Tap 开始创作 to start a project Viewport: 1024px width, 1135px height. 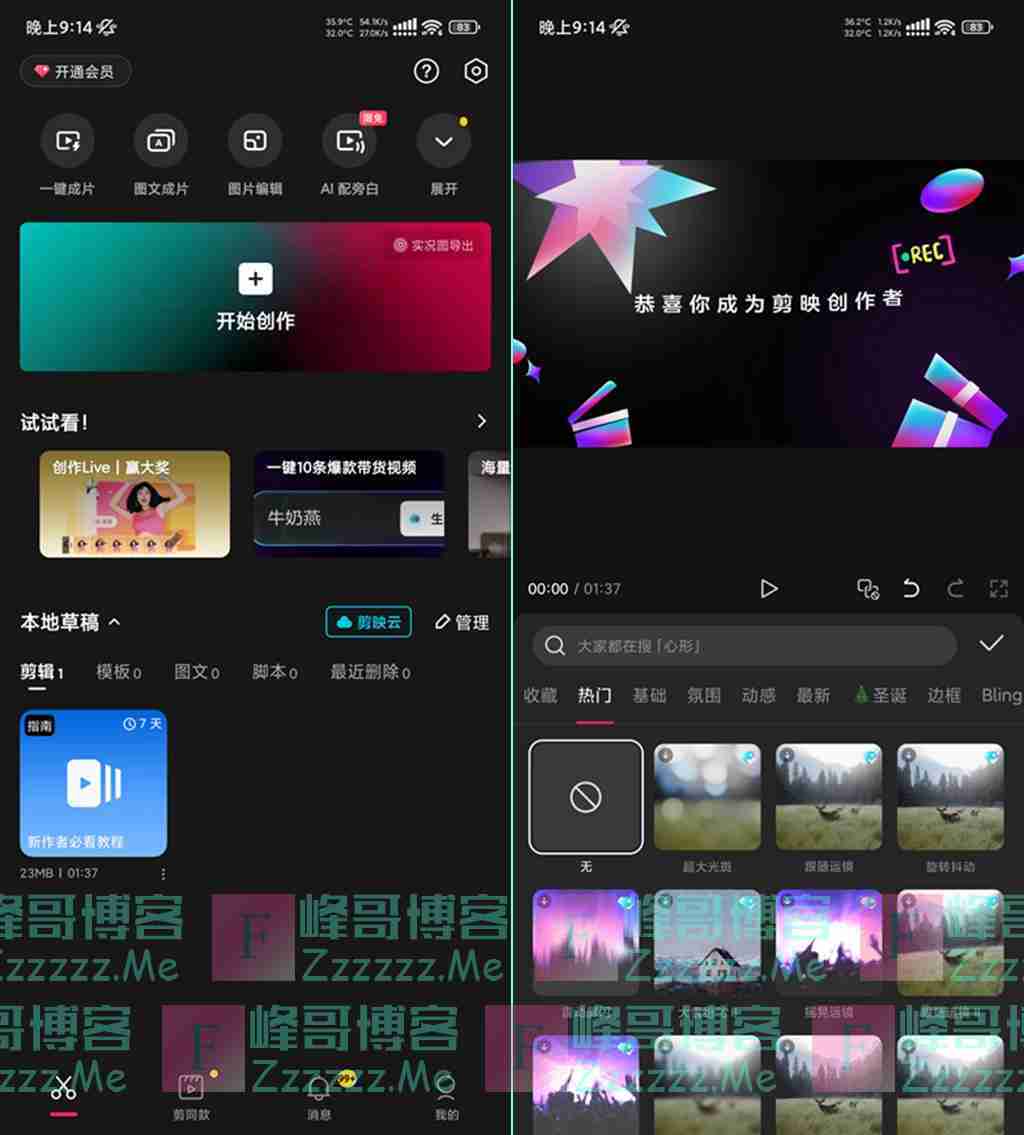coord(255,297)
